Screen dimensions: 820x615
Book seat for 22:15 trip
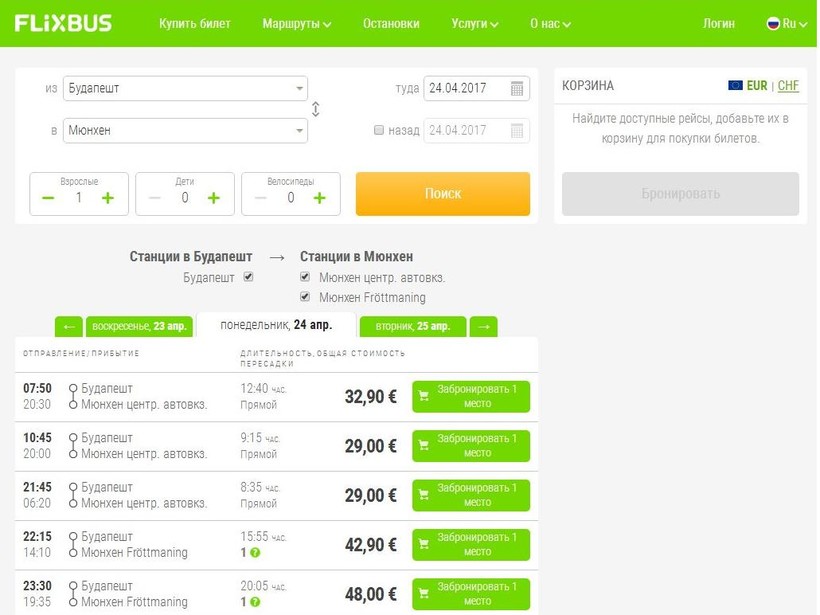[x=471, y=544]
